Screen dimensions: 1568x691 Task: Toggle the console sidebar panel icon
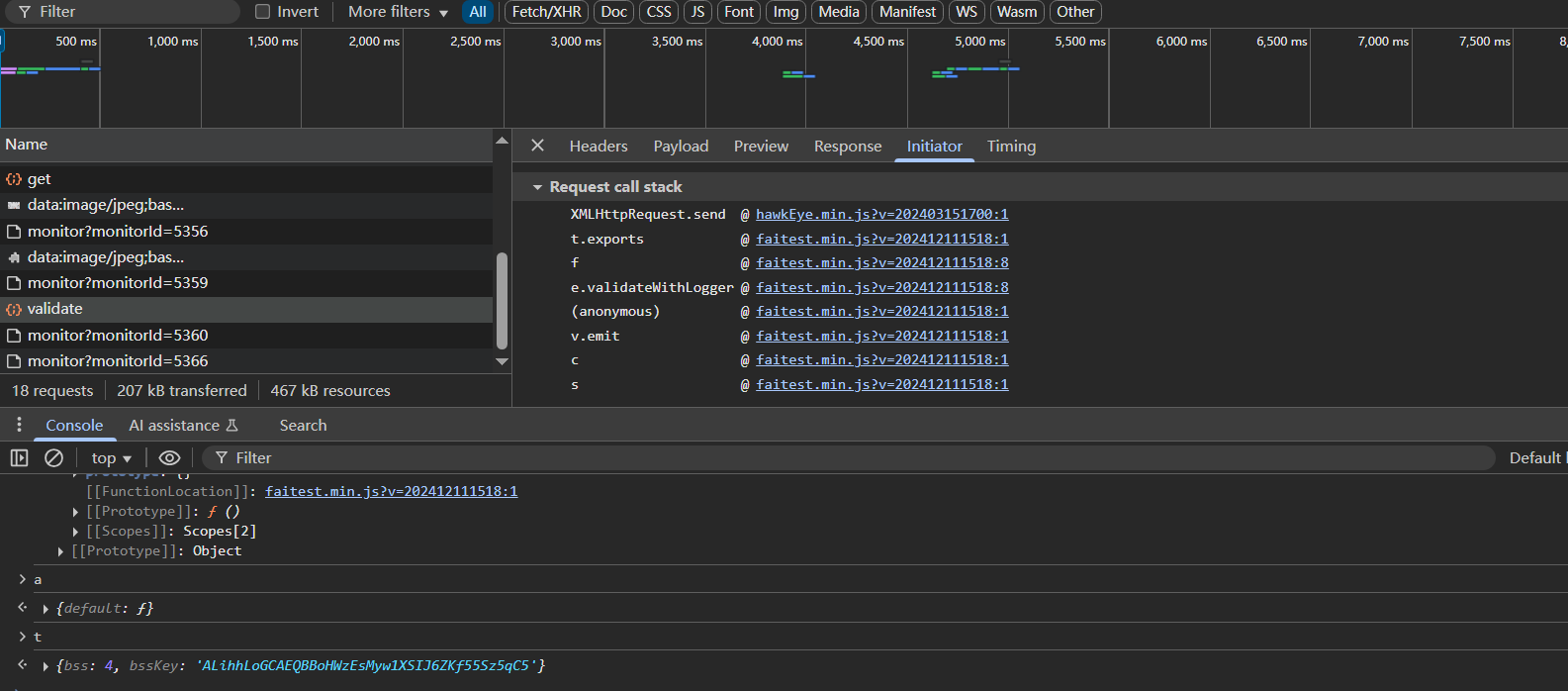point(19,457)
